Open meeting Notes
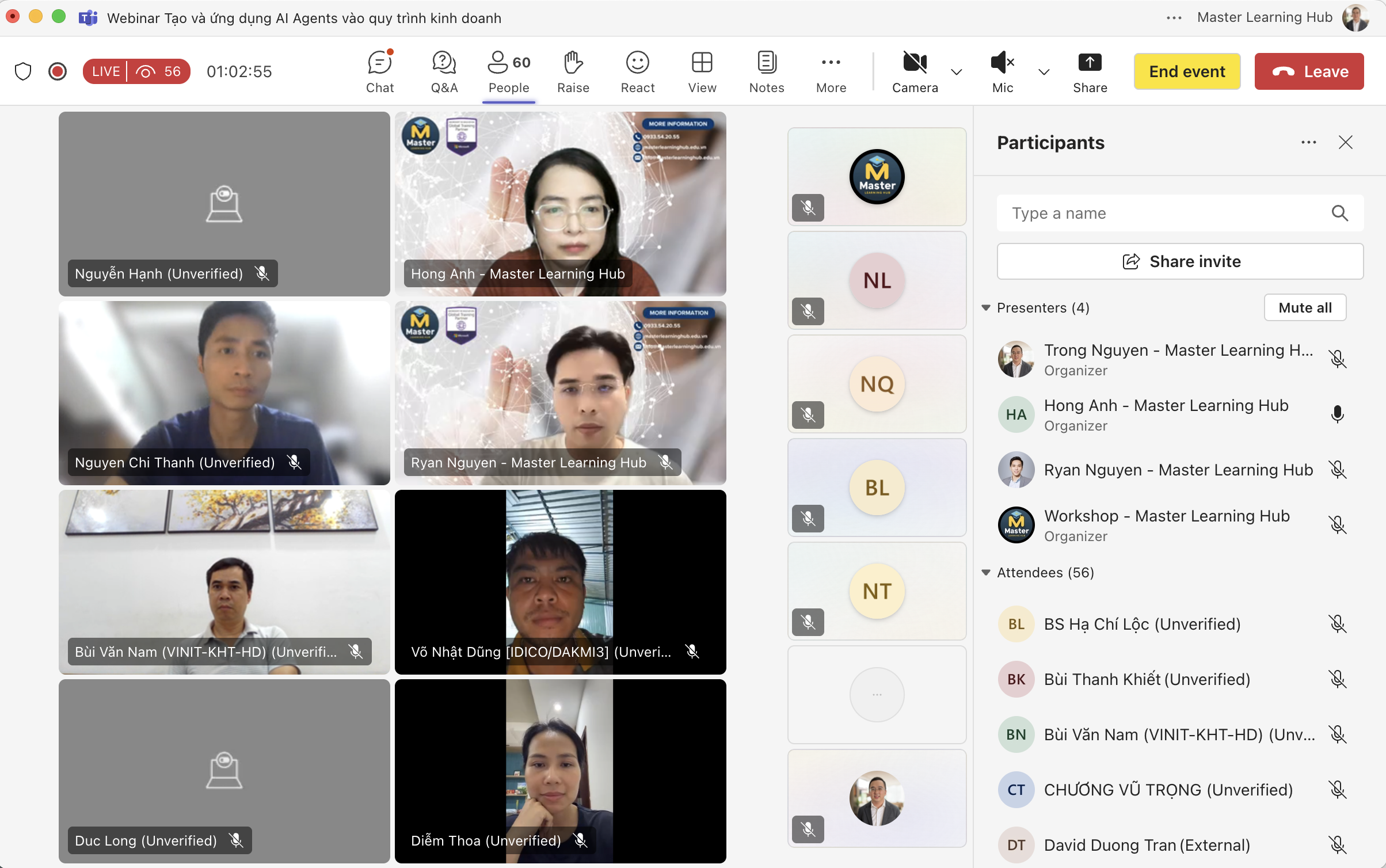This screenshot has width=1386, height=868. tap(767, 72)
